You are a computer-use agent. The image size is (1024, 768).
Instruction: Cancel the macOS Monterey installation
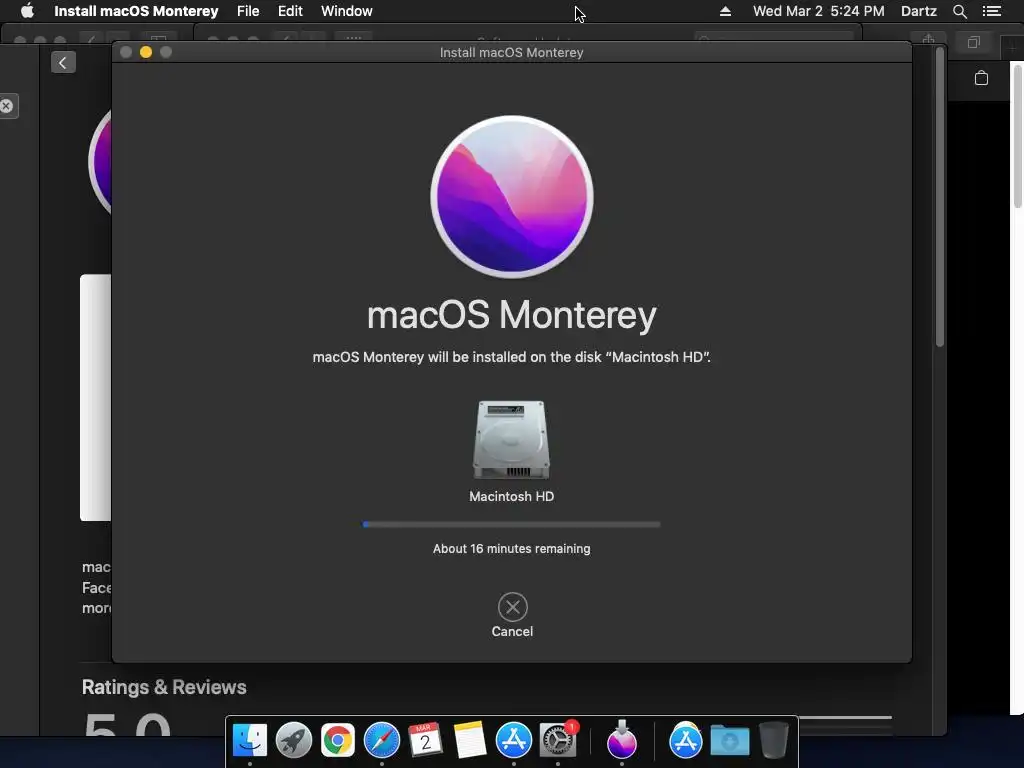click(512, 607)
